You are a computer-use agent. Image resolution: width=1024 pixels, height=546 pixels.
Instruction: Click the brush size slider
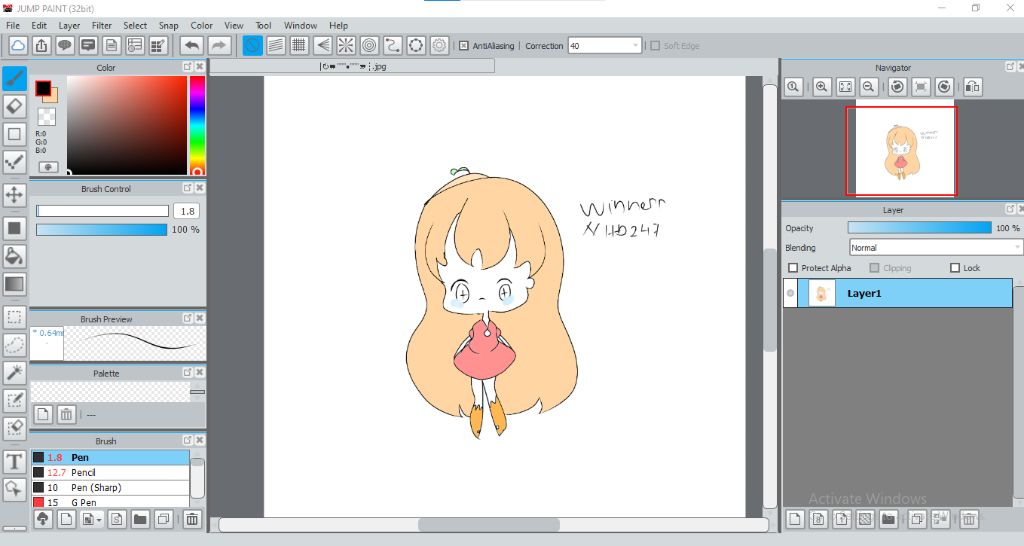[103, 211]
